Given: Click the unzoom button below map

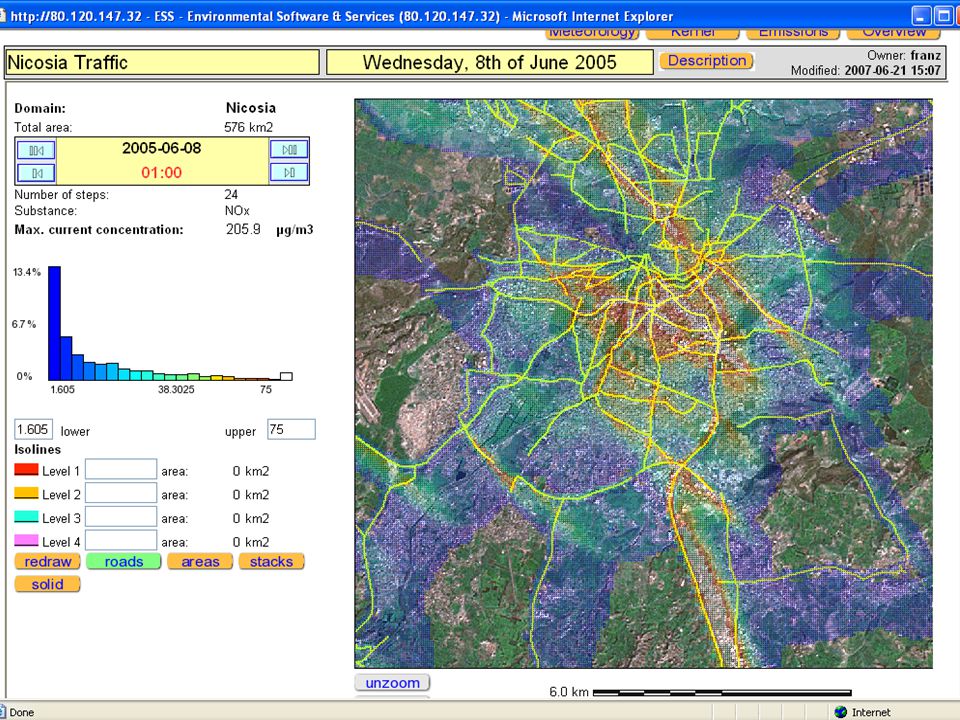Looking at the screenshot, I should 392,683.
